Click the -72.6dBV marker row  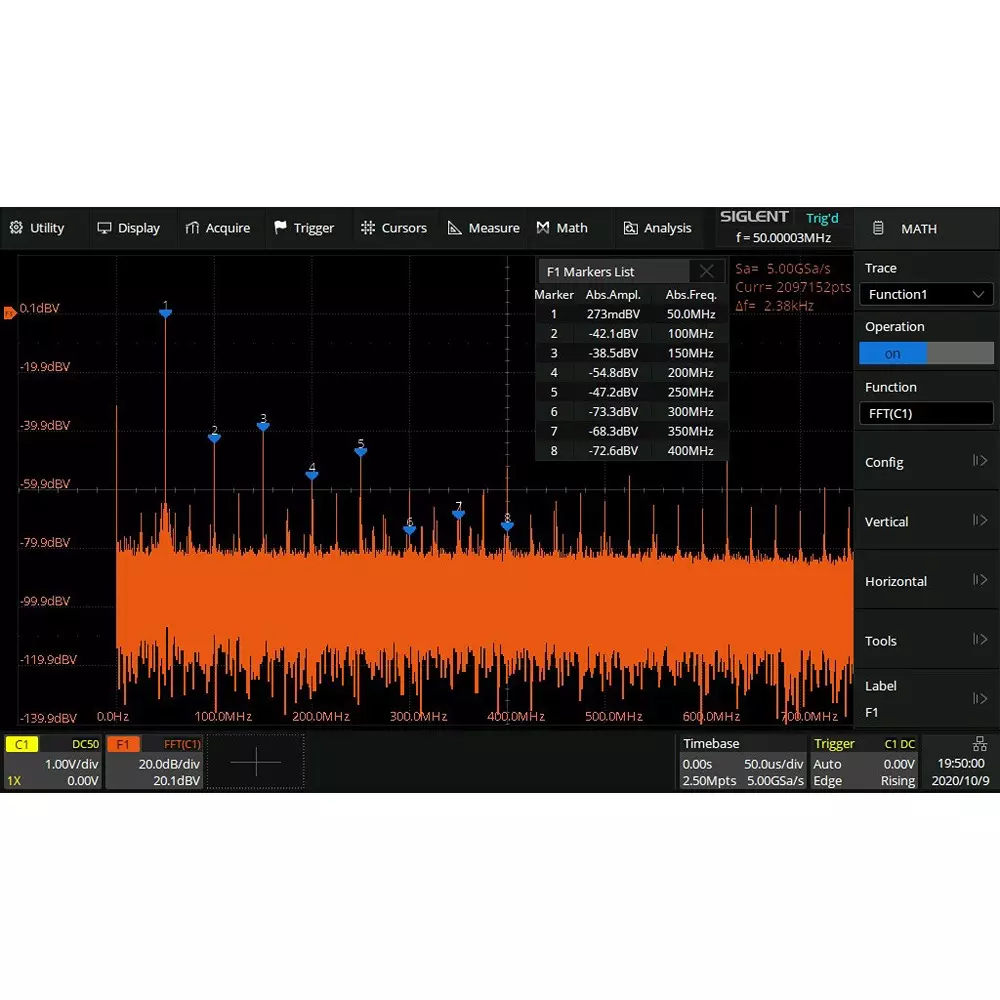point(631,450)
